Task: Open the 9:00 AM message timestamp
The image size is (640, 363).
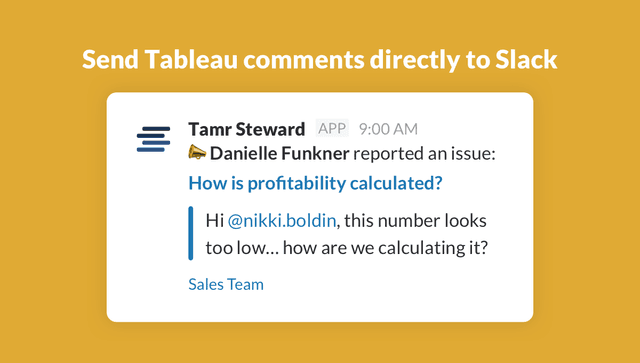Action: pyautogui.click(x=388, y=129)
